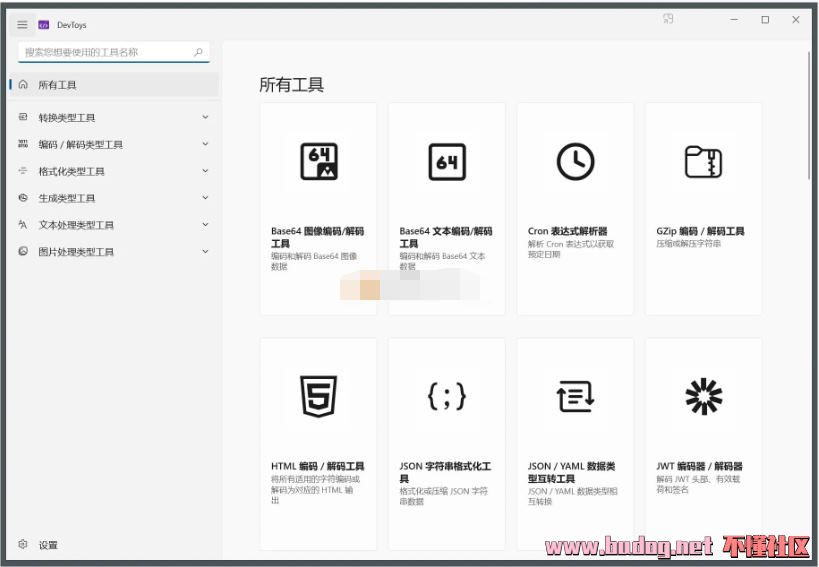The height and width of the screenshot is (567, 819).
Task: Open 设置 at sidebar bottom
Action: (114, 545)
